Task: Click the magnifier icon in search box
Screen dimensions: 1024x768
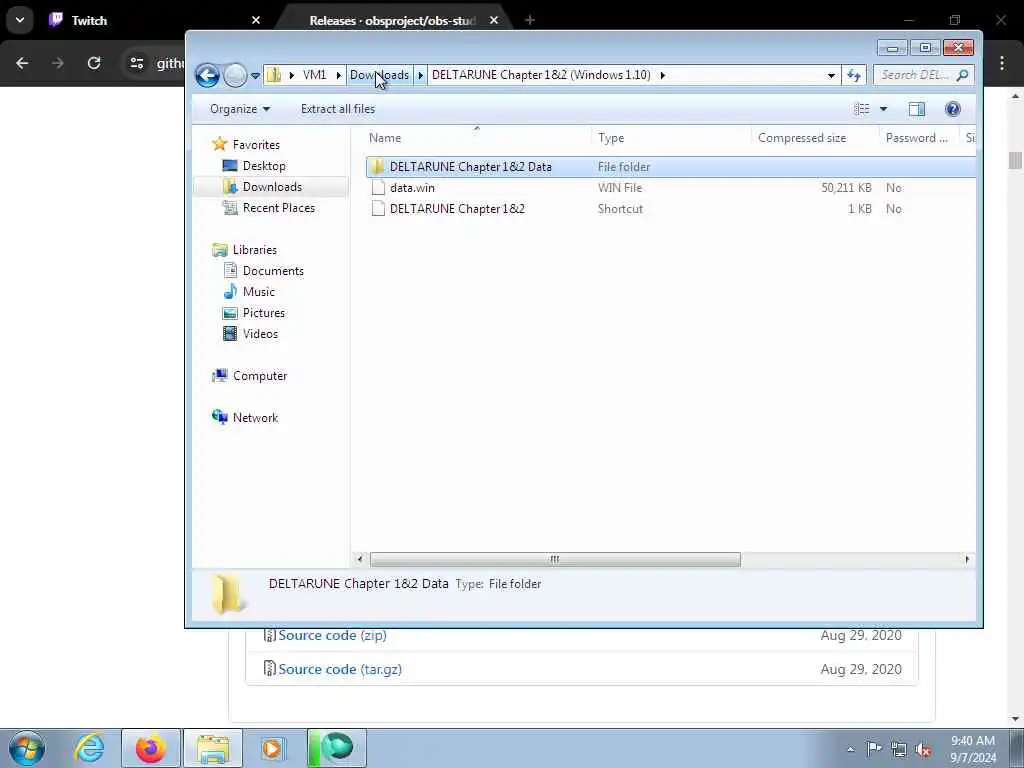Action: click(962, 75)
